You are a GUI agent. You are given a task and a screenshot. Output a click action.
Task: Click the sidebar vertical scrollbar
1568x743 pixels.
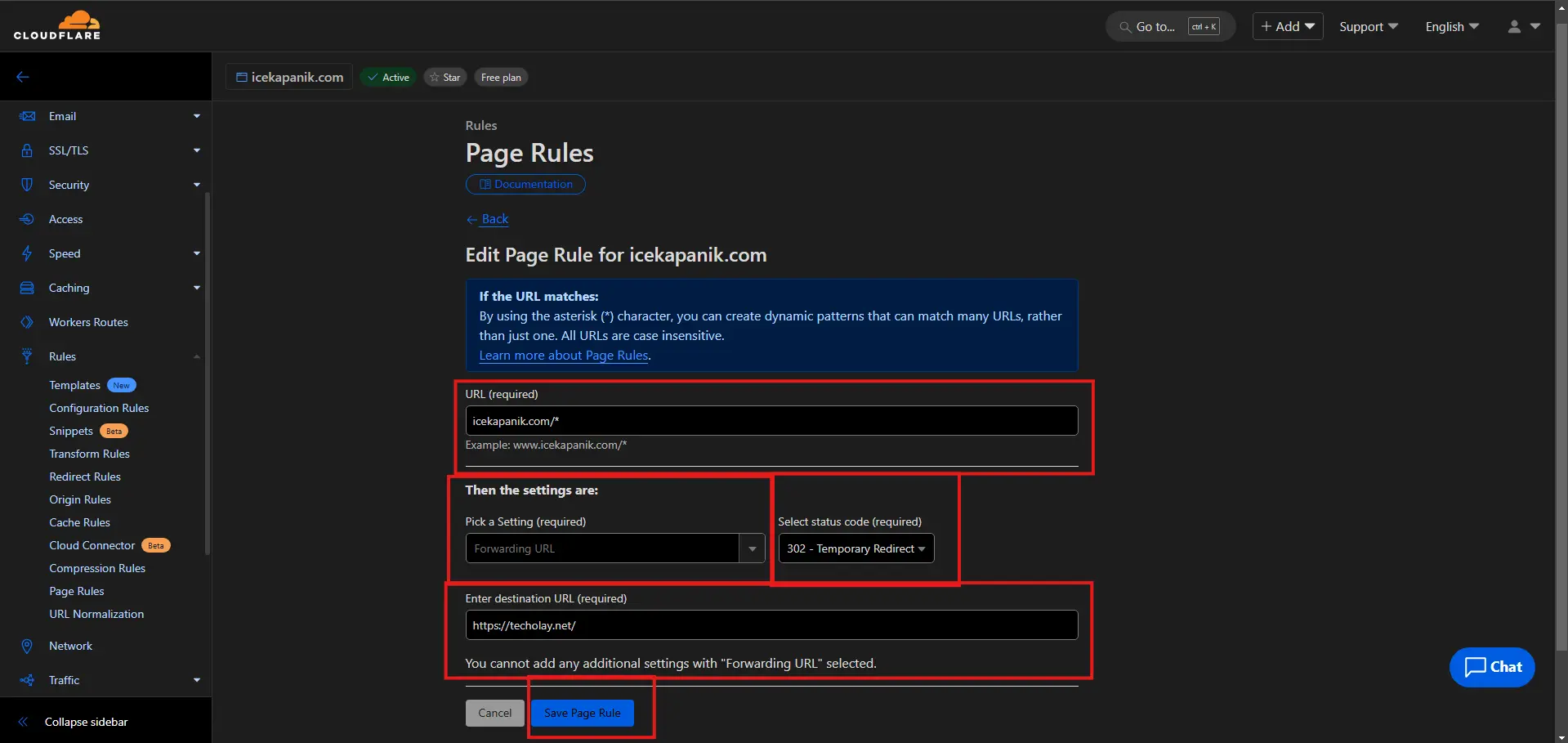point(208,373)
